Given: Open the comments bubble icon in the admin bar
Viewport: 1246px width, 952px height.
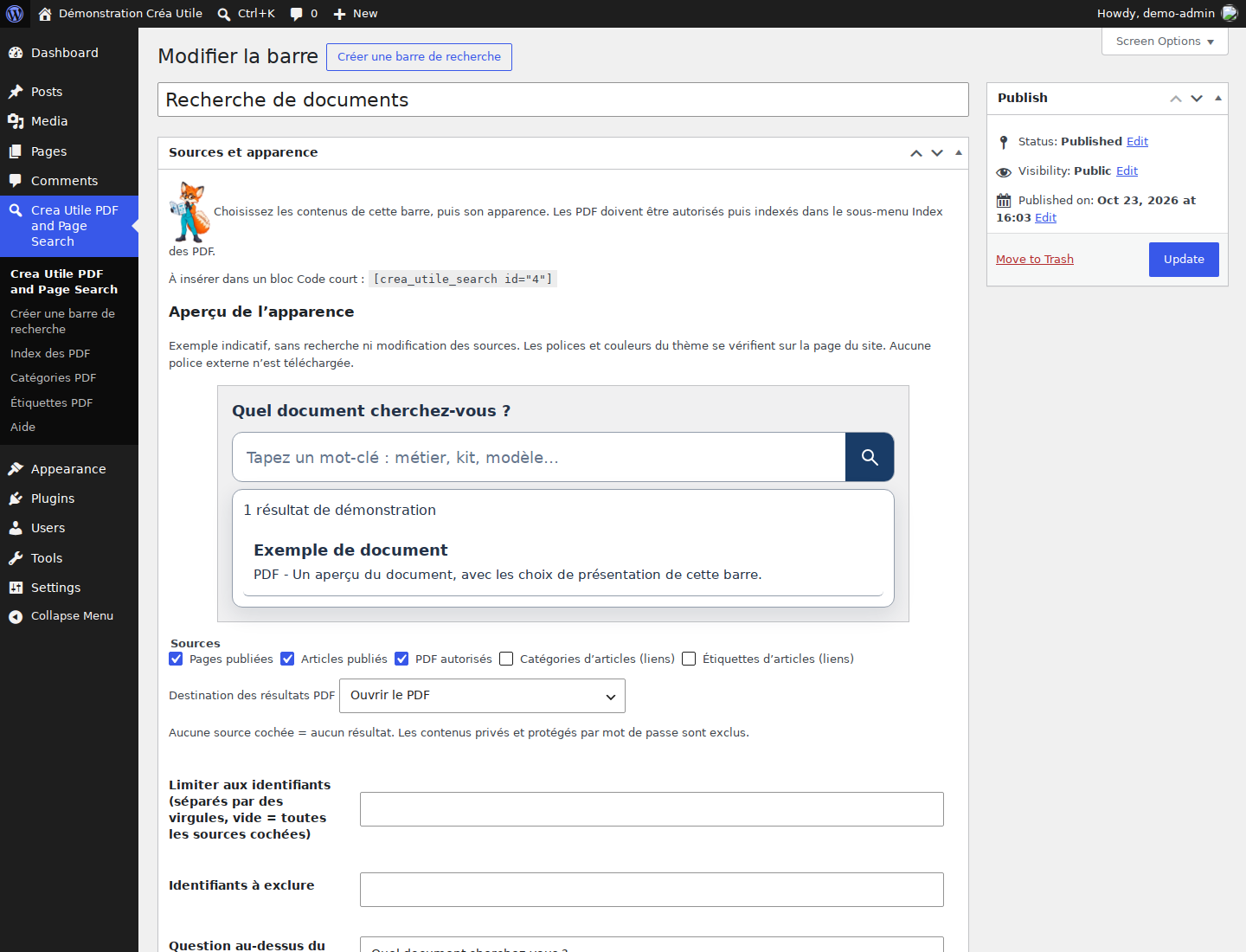Looking at the screenshot, I should pos(297,14).
